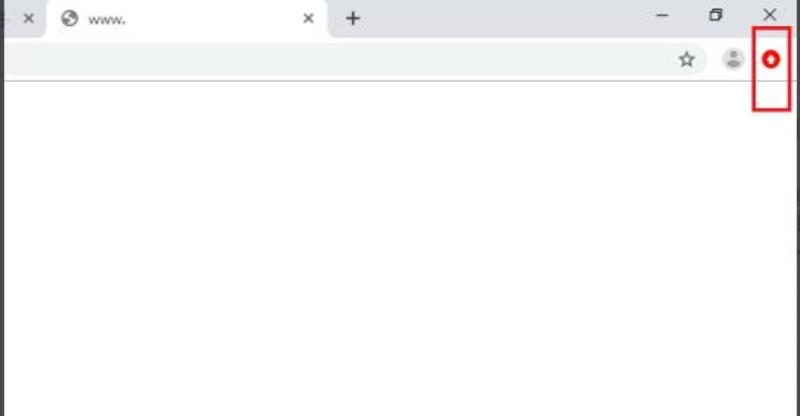This screenshot has height=416, width=800.
Task: Select the tab titled www.
Action: pos(188,19)
